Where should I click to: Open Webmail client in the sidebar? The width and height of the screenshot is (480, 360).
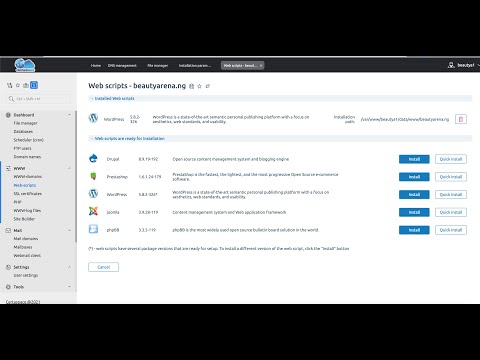27,256
